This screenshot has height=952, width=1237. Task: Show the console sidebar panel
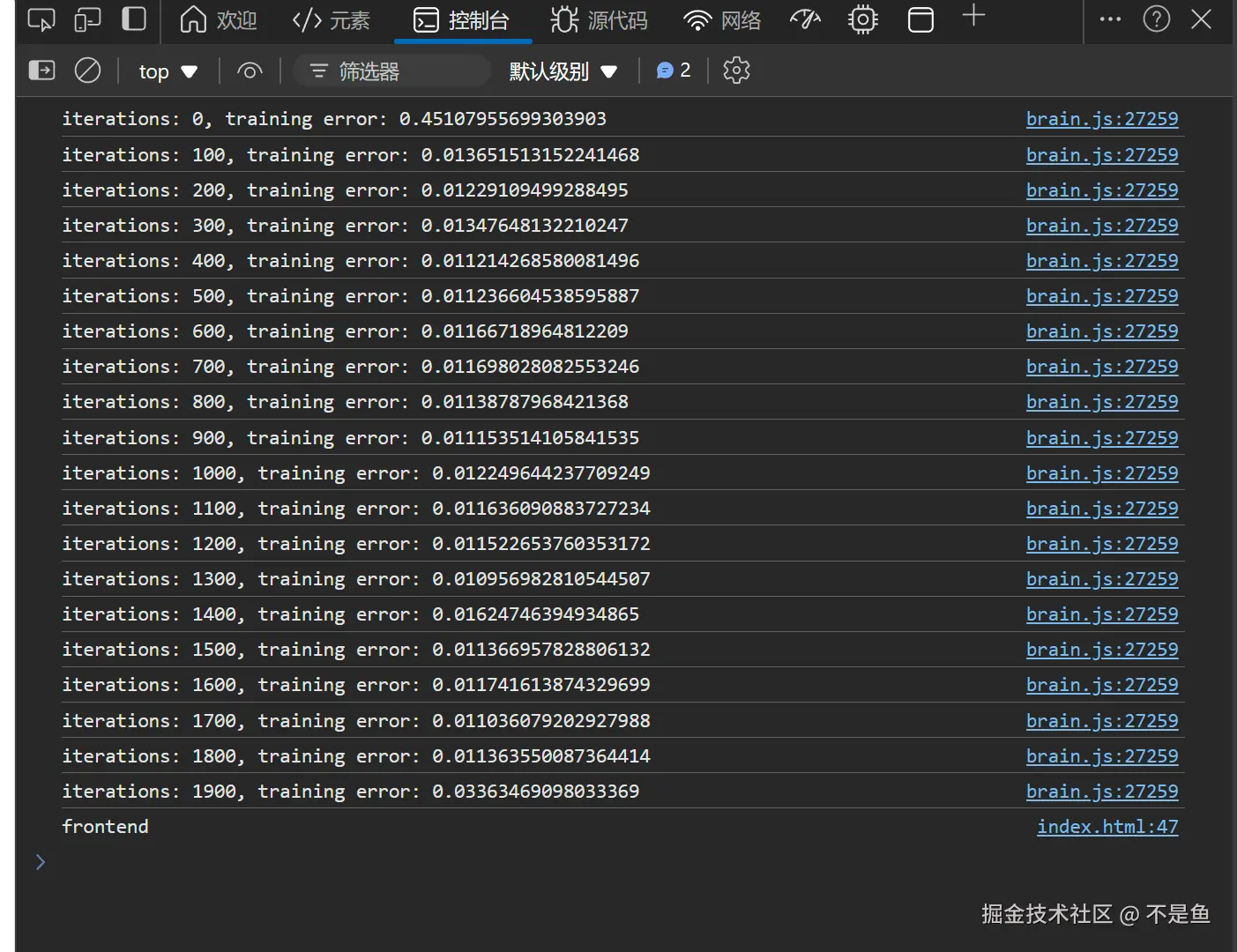41,71
